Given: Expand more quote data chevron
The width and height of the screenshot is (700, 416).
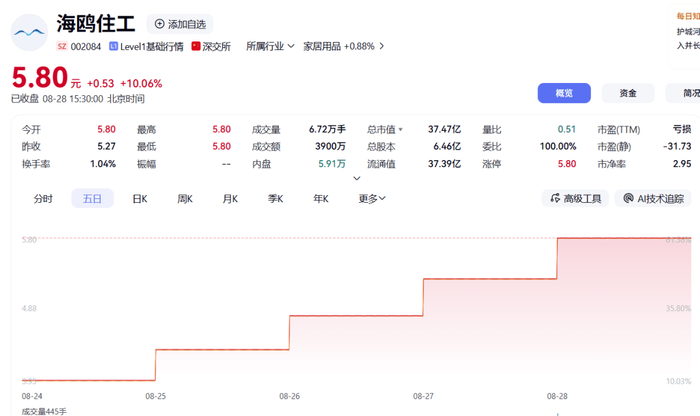Looking at the screenshot, I should [357, 179].
